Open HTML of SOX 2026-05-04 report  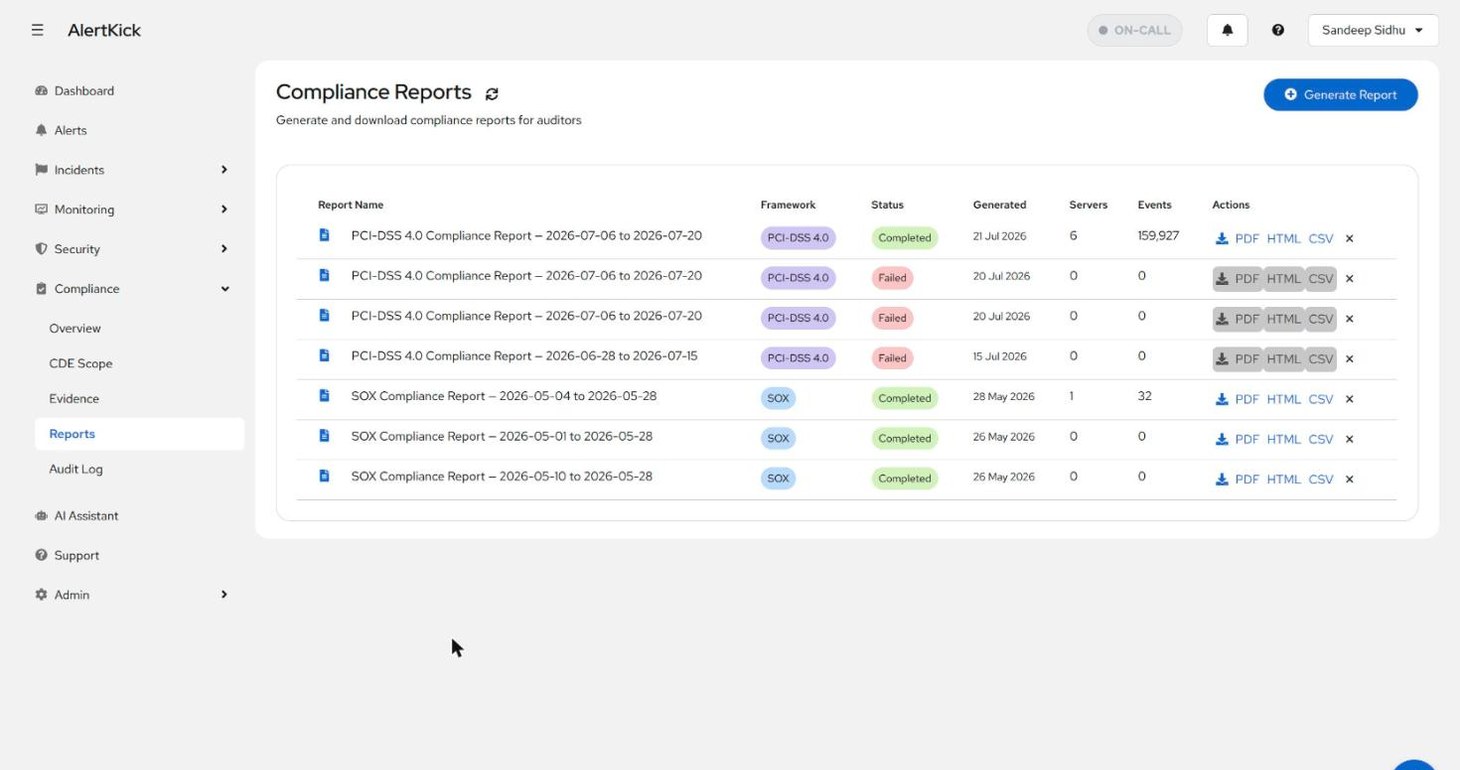1283,399
